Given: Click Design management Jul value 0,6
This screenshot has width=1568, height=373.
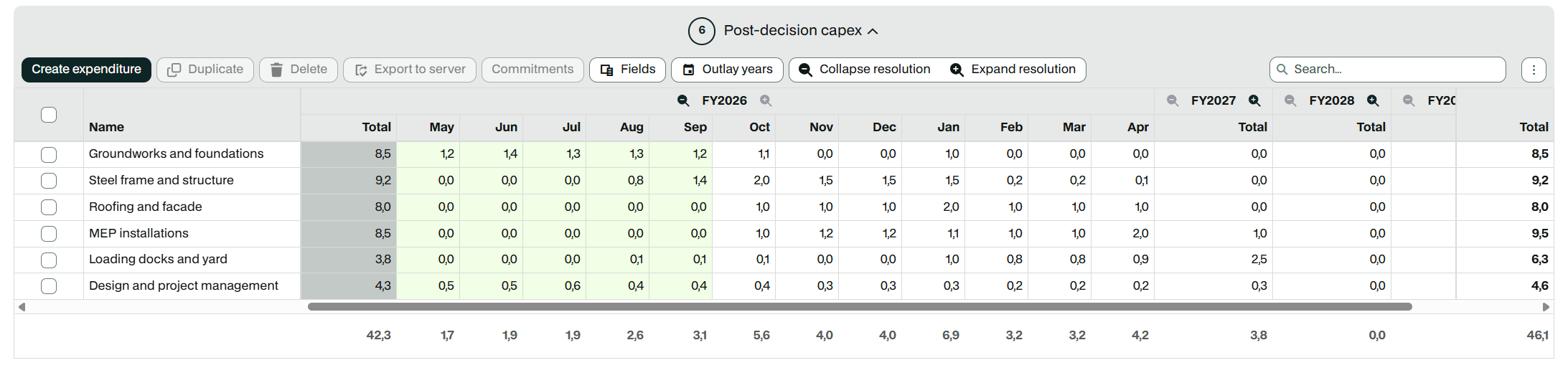Looking at the screenshot, I should click(573, 285).
